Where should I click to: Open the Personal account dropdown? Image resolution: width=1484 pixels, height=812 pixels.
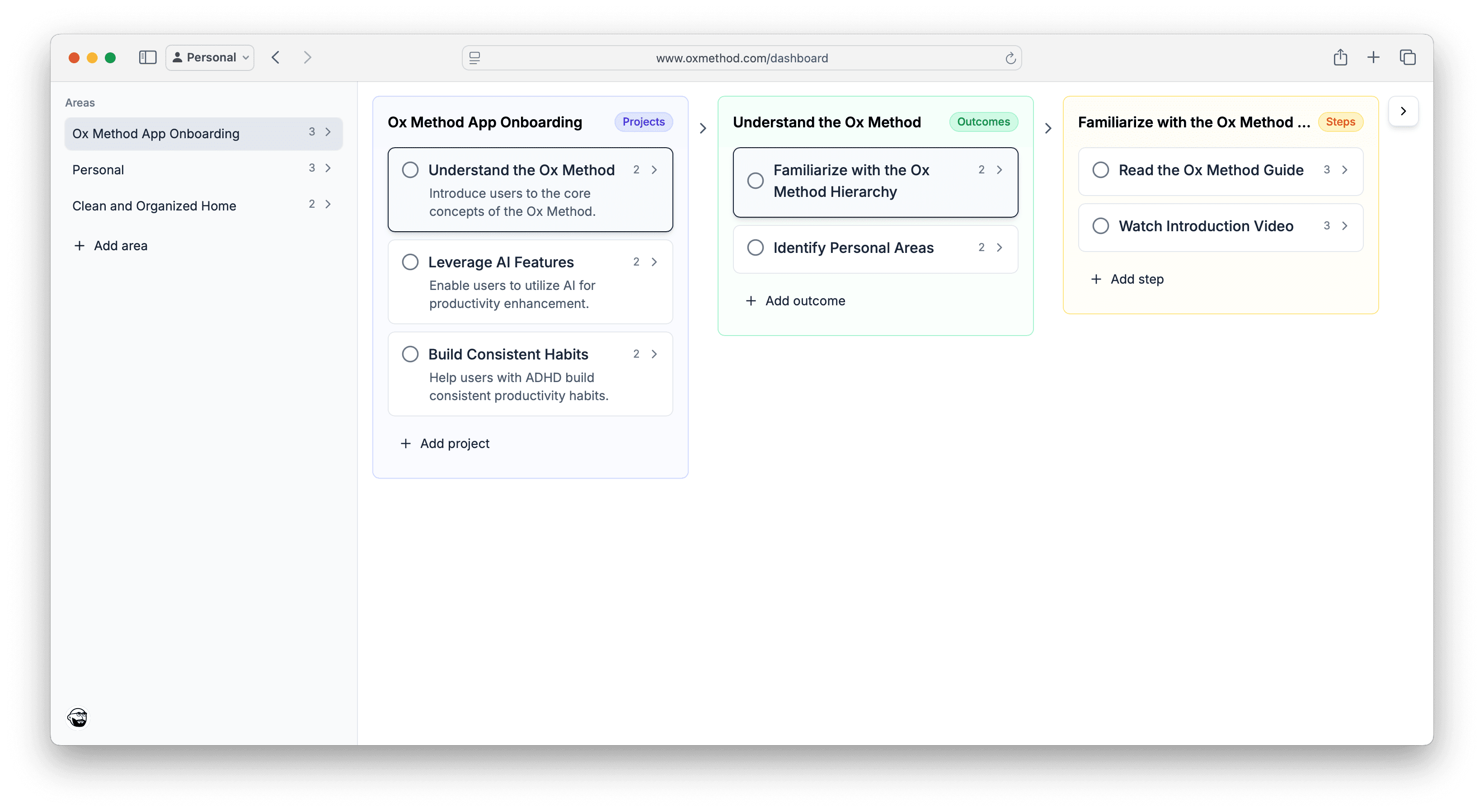coord(209,57)
